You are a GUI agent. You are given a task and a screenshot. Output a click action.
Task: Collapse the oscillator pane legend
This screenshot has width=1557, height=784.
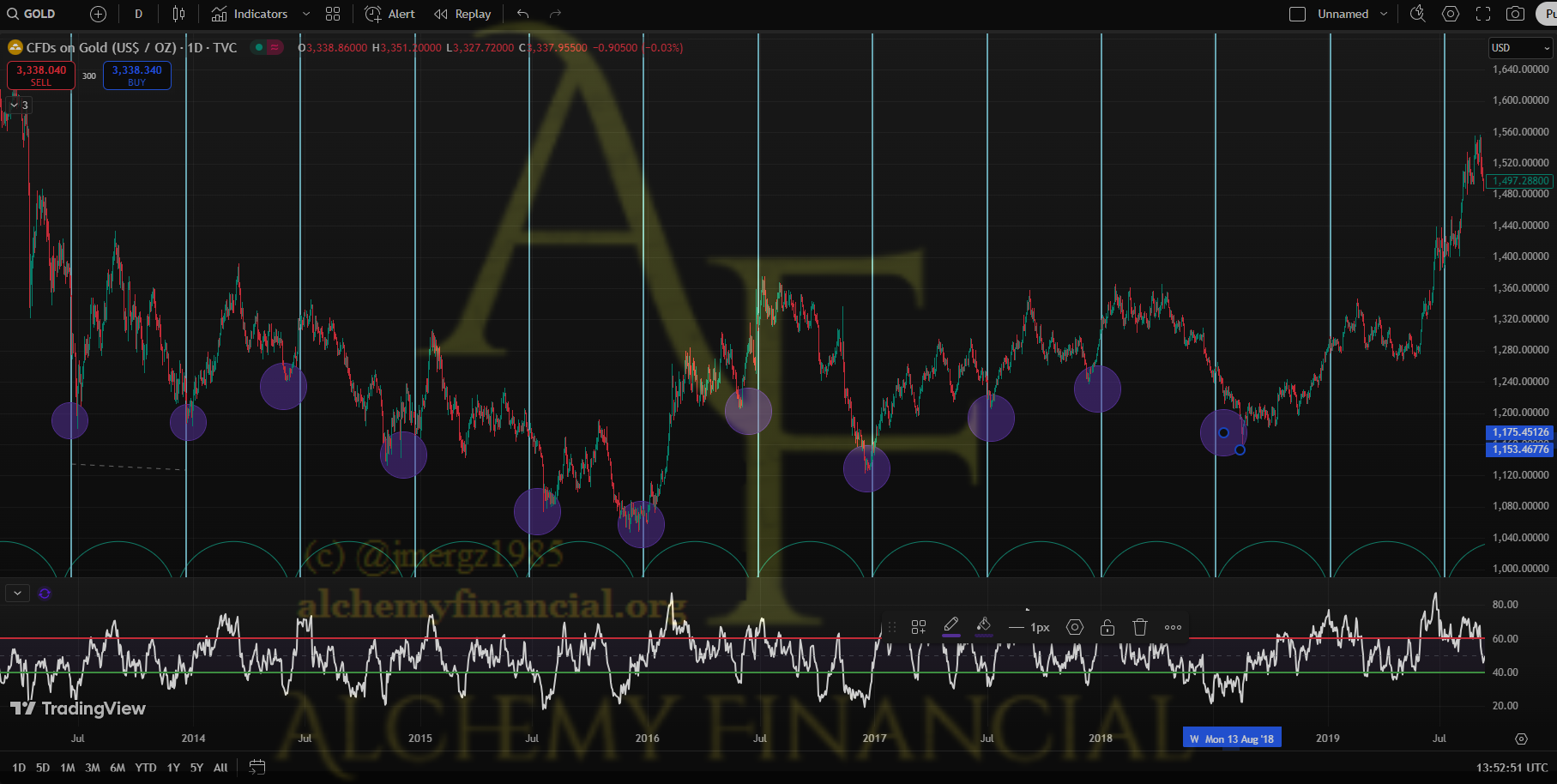pos(17,593)
